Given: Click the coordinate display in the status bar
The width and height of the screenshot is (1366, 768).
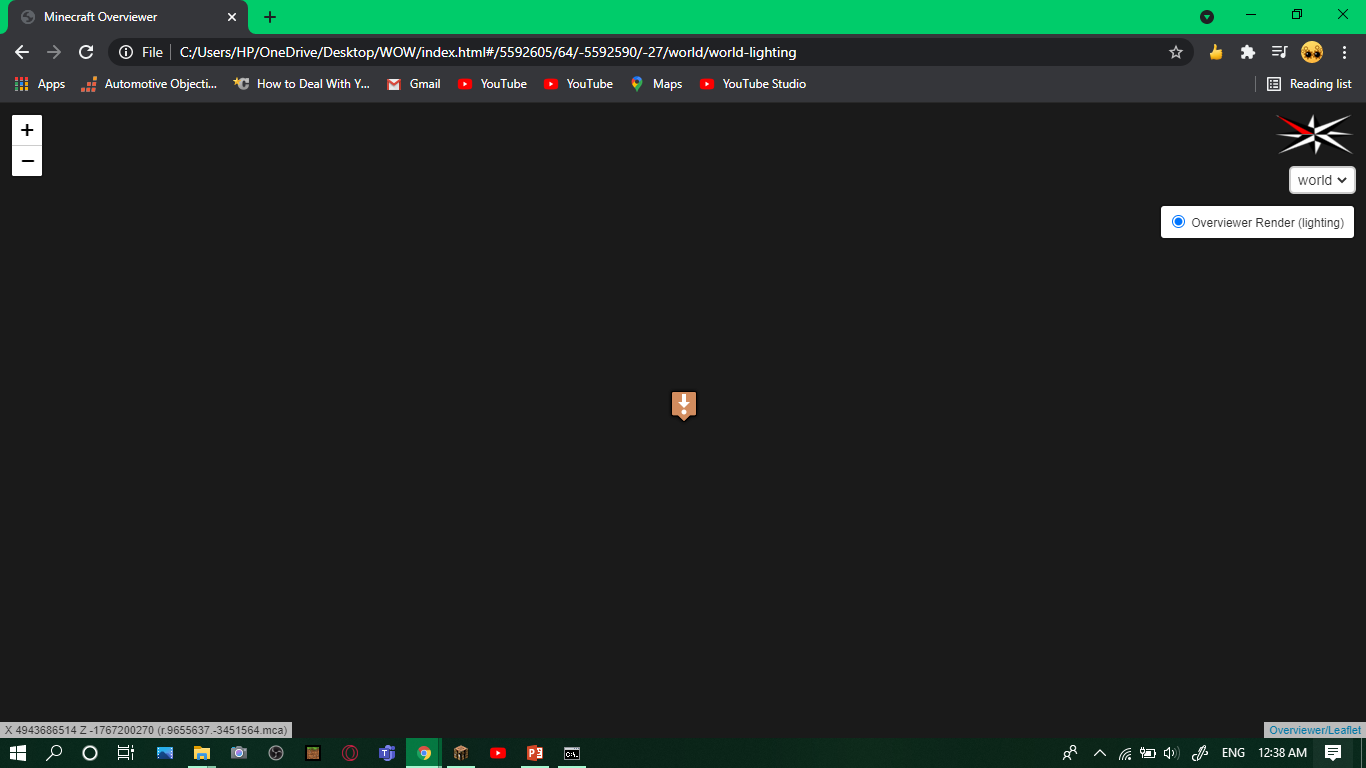Looking at the screenshot, I should point(145,729).
